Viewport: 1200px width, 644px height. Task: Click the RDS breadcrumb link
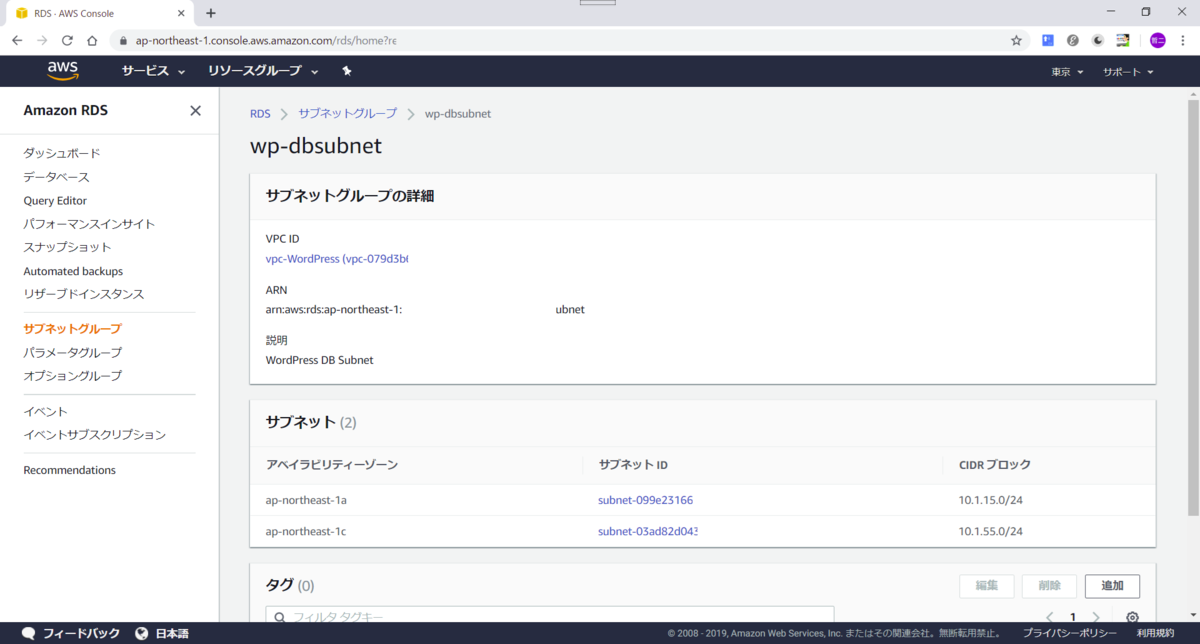(x=260, y=113)
